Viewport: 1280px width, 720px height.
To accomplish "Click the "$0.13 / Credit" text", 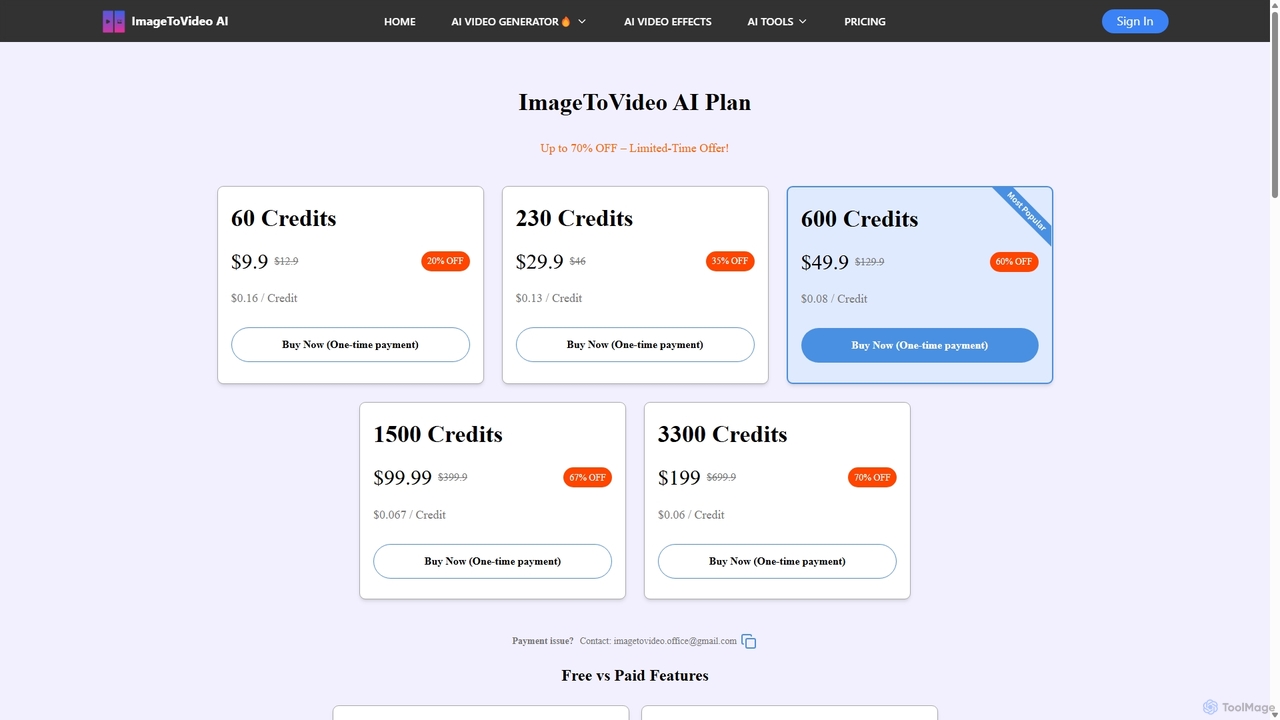I will tap(549, 298).
